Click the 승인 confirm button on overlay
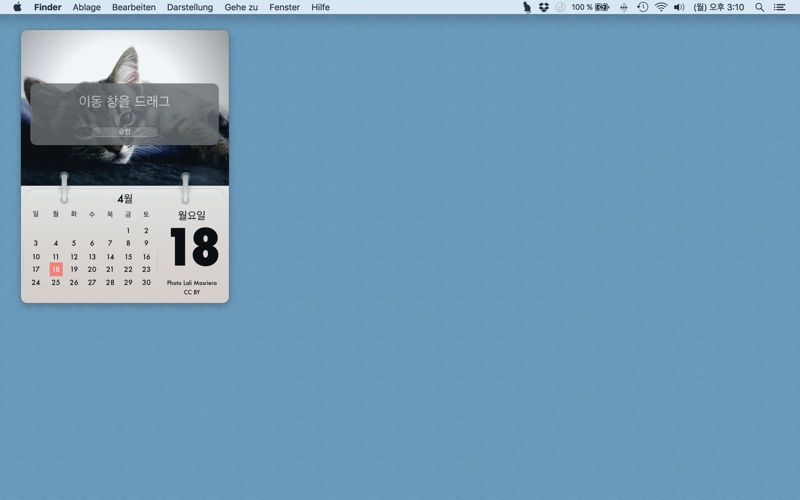This screenshot has height=500, width=800. pyautogui.click(x=124, y=131)
